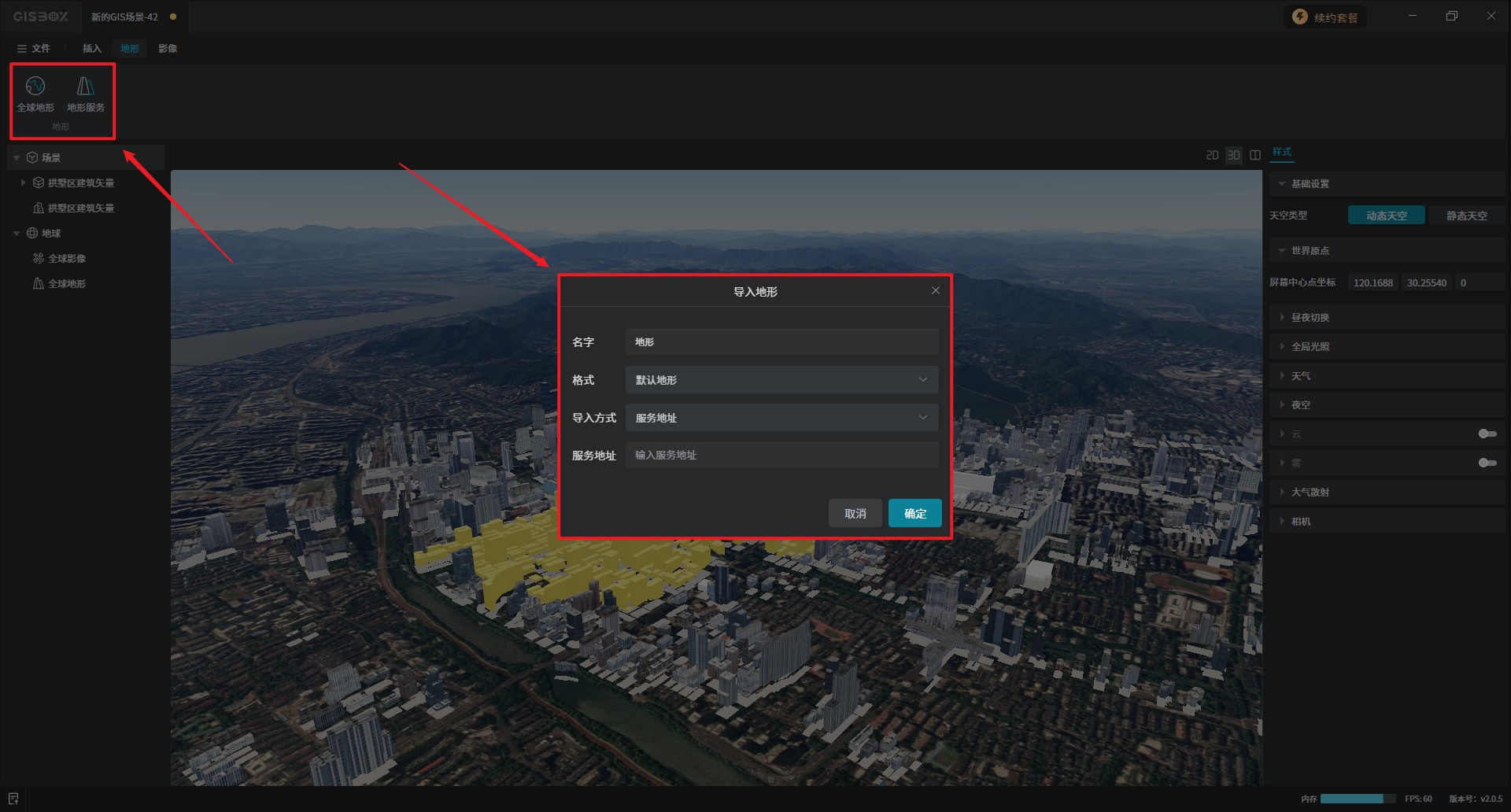Screen dimensions: 1511x812
Task: Switch to 2D view mode
Action: [x=1212, y=156]
